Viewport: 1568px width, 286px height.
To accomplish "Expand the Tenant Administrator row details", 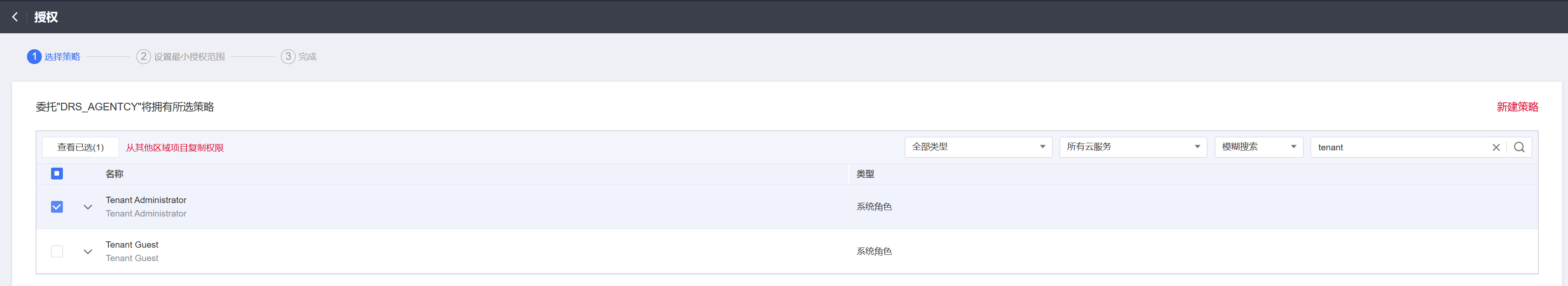I will 88,207.
